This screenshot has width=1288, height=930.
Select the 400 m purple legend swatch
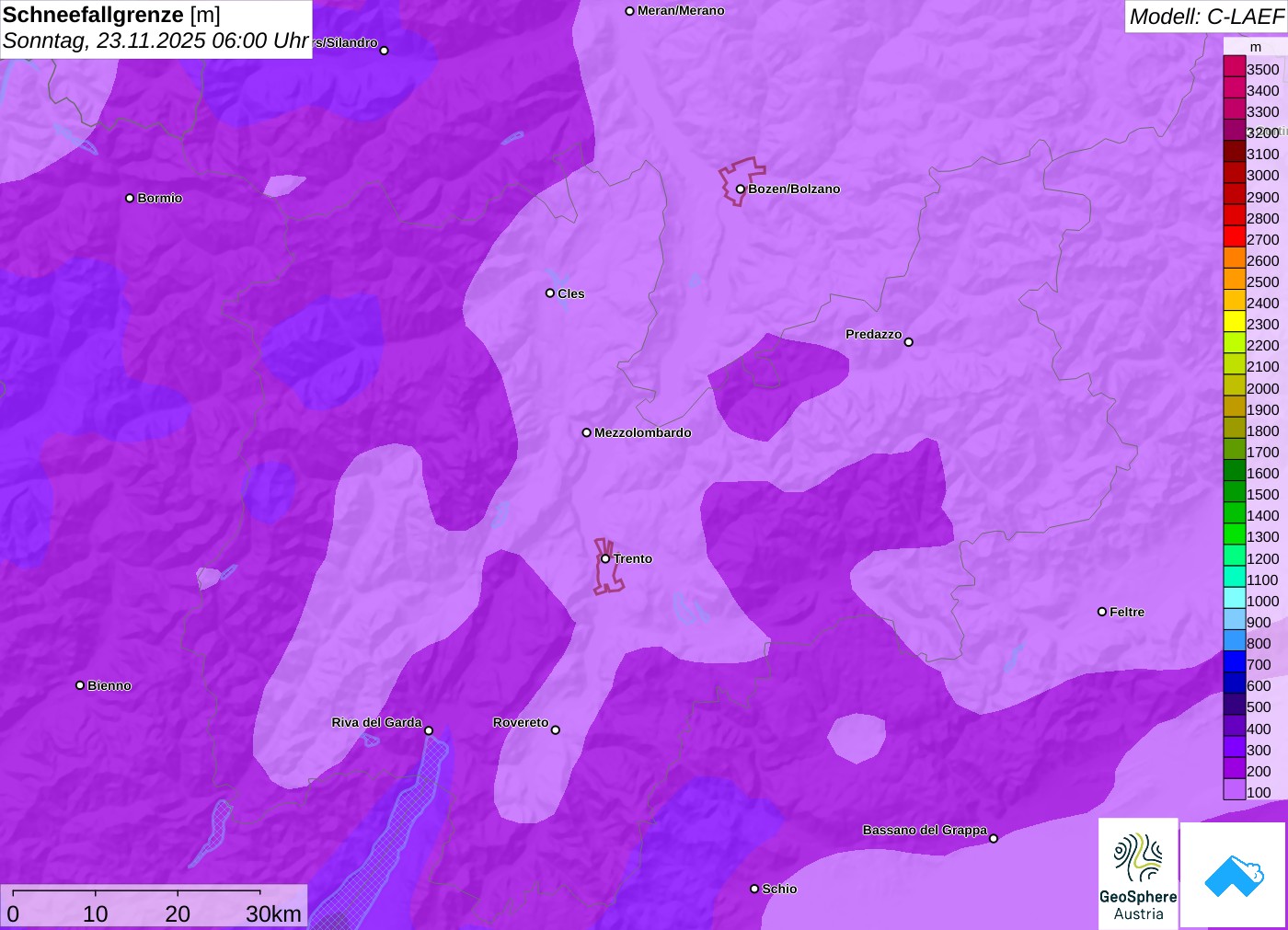tap(1234, 726)
